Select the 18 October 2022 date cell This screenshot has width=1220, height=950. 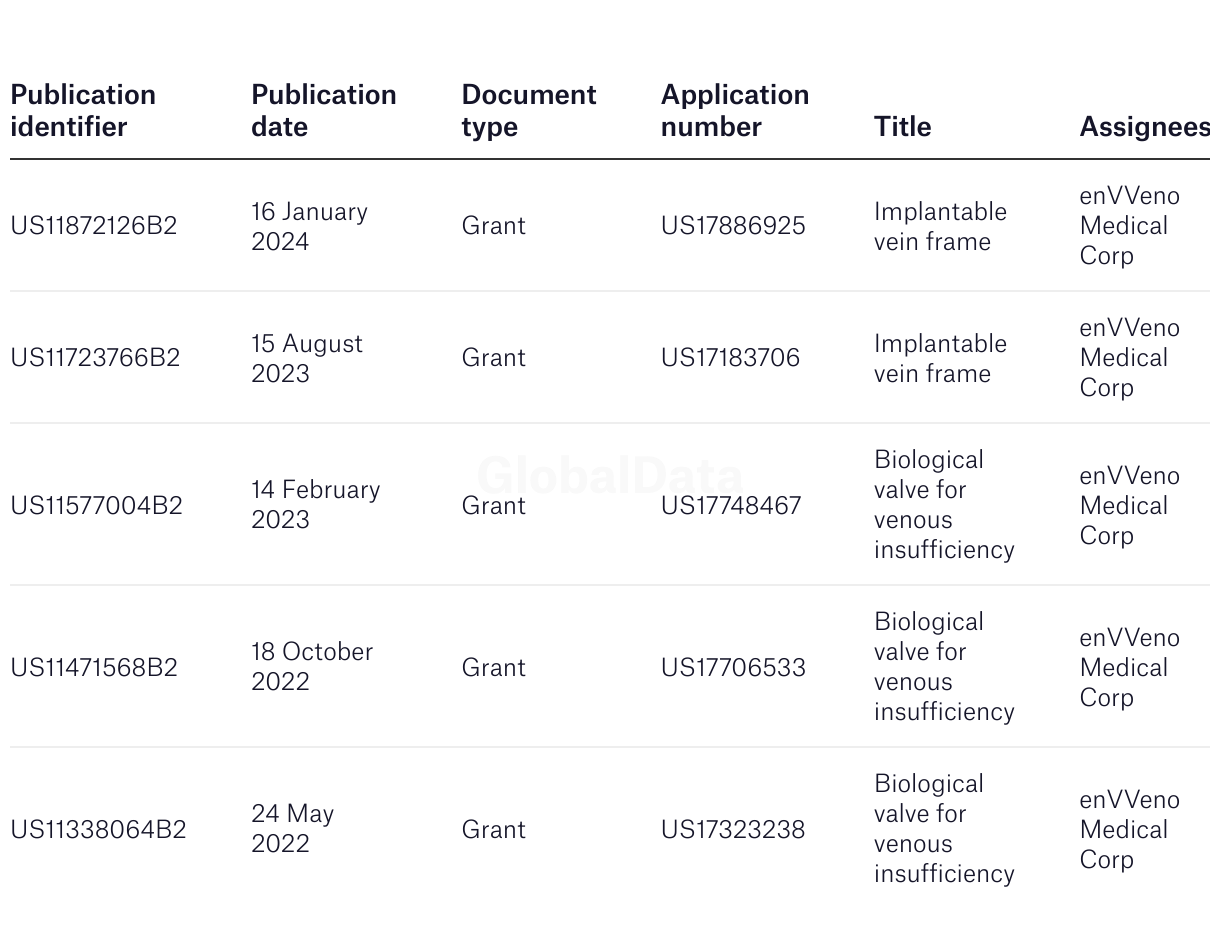coord(311,667)
